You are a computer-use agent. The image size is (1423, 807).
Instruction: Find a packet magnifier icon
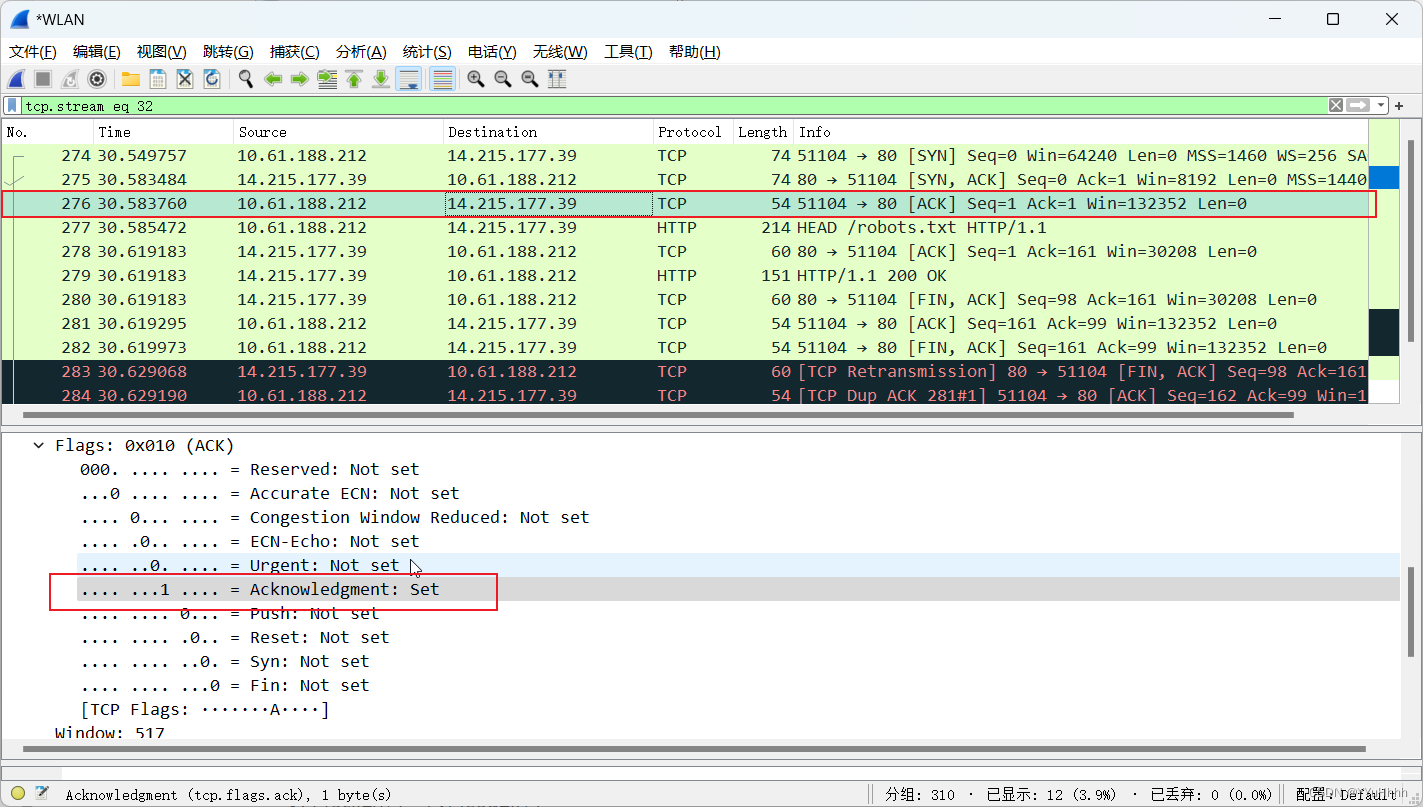coord(246,79)
